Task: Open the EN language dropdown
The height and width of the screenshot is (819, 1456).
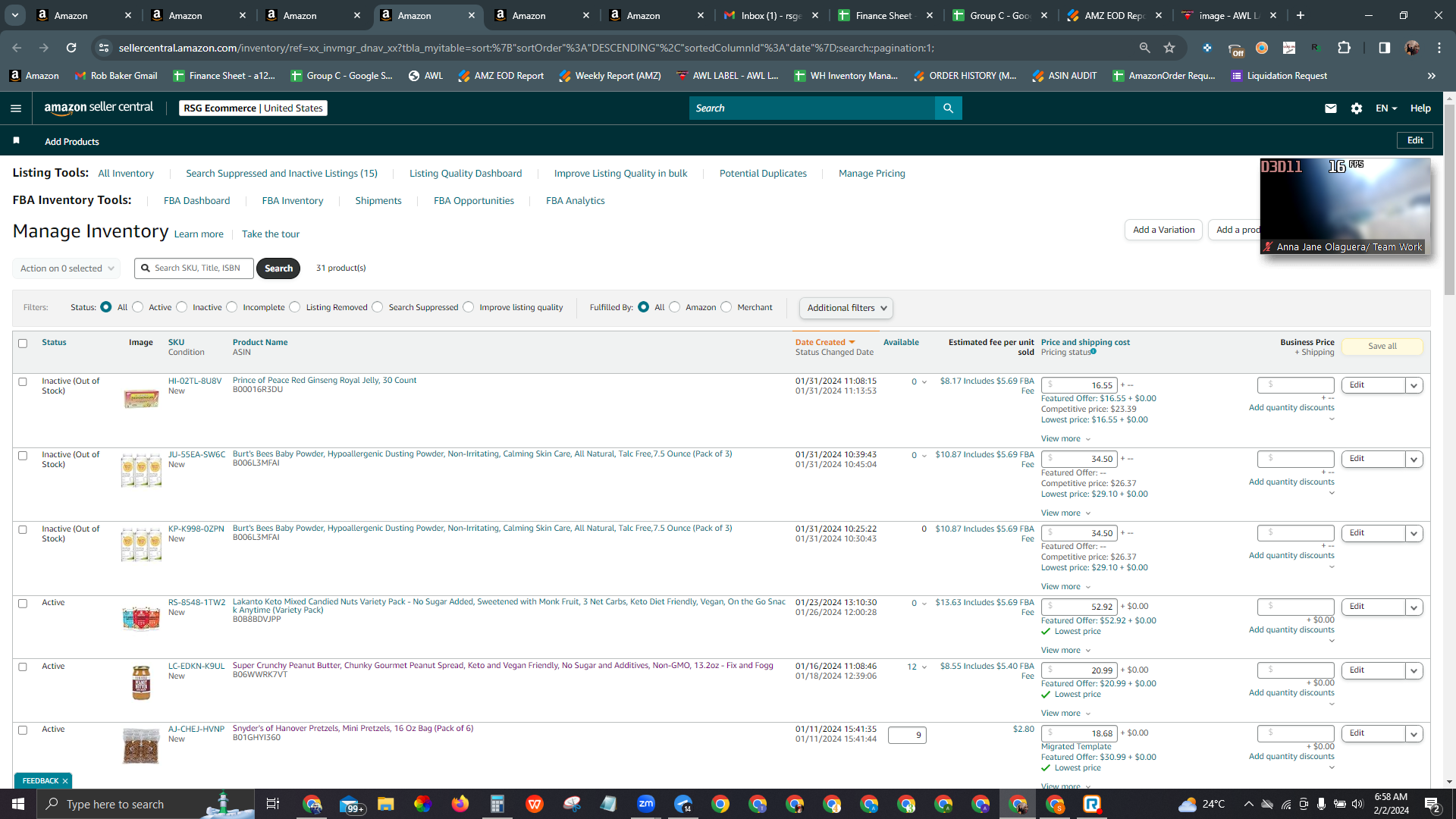Action: [x=1386, y=108]
